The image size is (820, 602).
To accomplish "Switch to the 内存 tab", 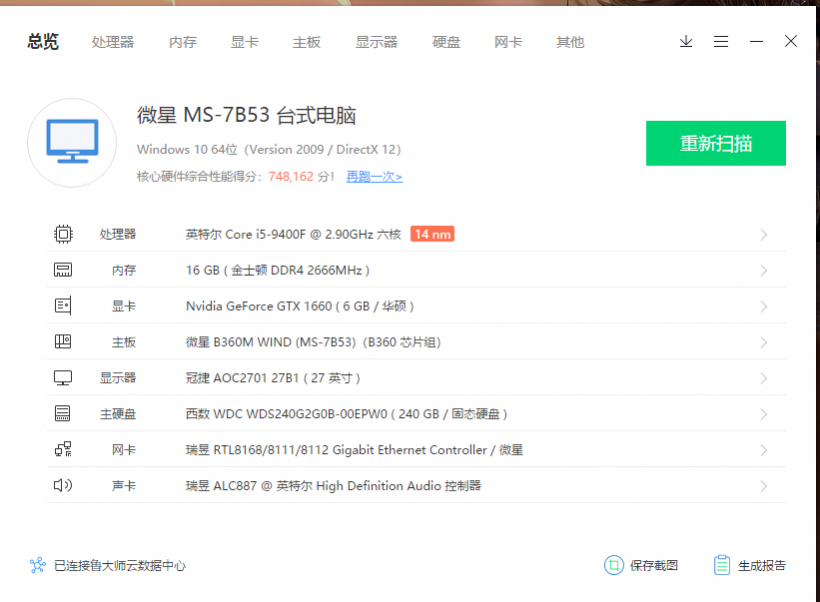I will (183, 42).
